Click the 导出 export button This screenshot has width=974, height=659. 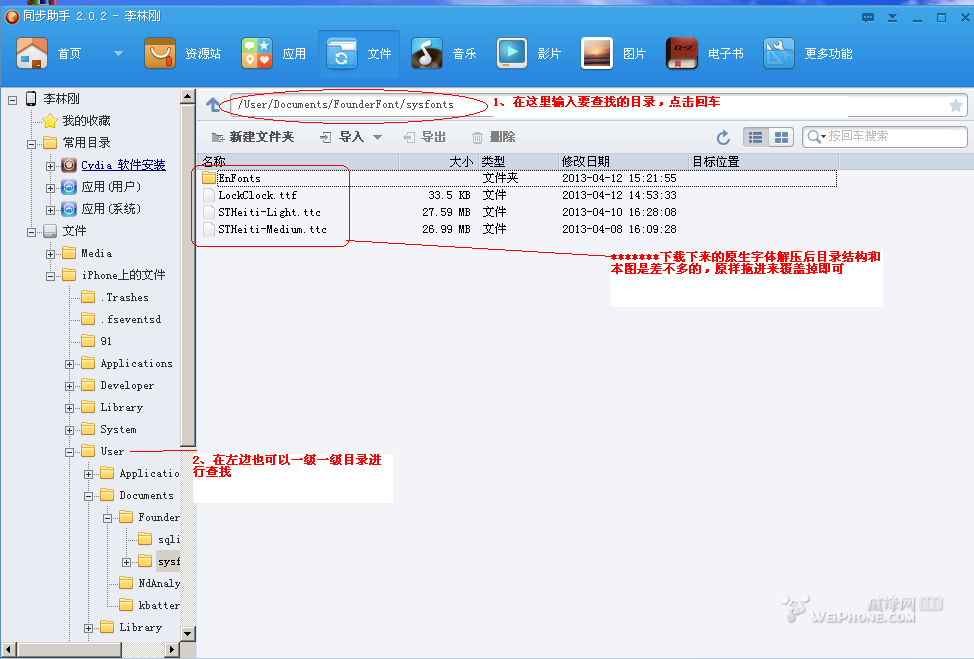[x=424, y=137]
